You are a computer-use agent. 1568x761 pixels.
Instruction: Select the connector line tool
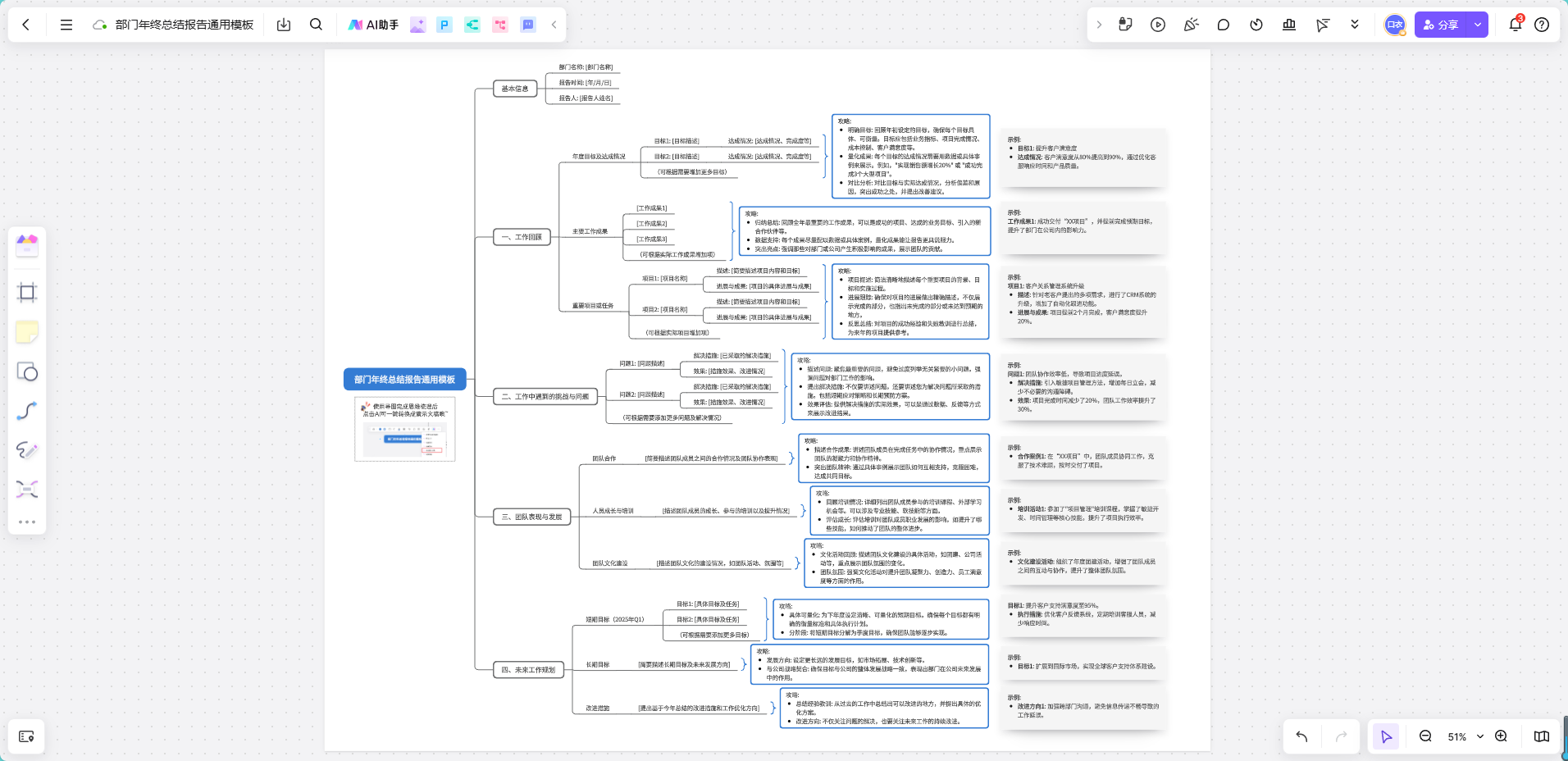click(27, 411)
